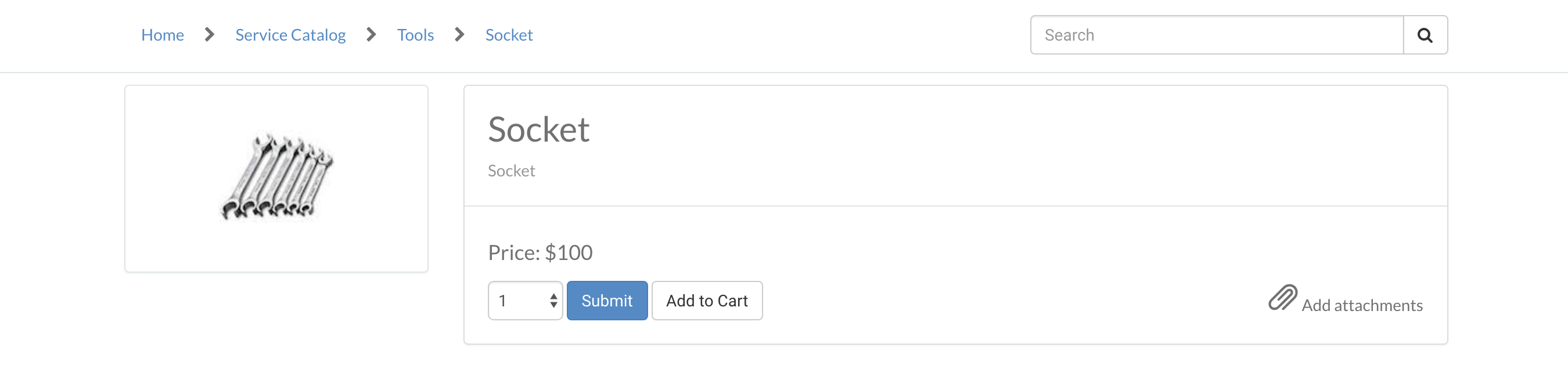Go to Home breadcrumb link

point(163,35)
